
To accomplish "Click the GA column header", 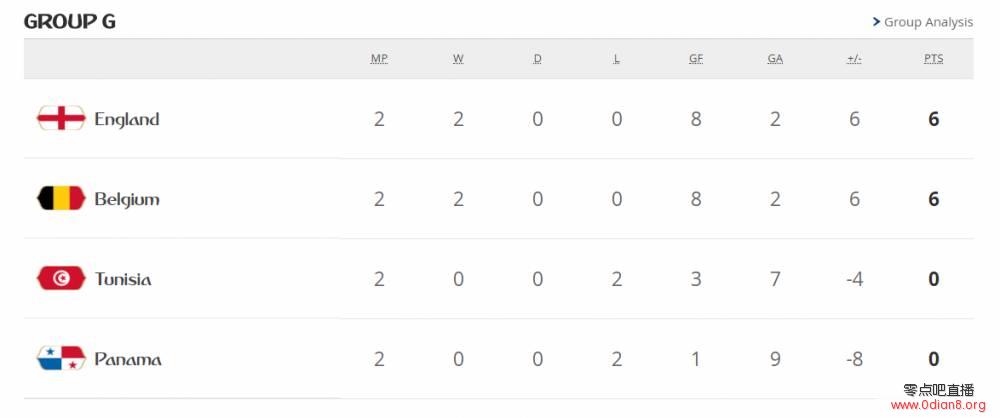I will [x=775, y=59].
